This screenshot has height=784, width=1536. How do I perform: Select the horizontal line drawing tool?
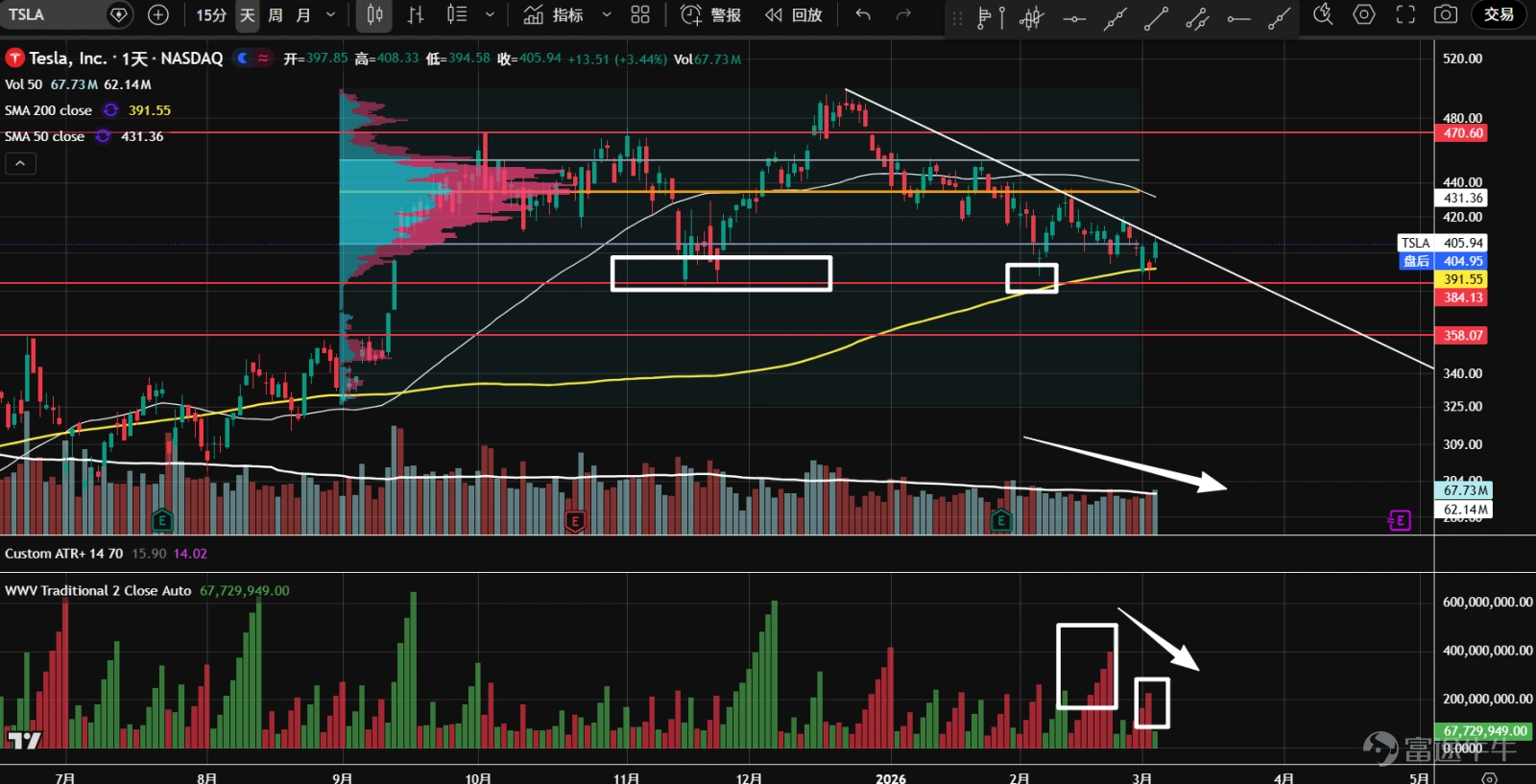click(x=1074, y=18)
